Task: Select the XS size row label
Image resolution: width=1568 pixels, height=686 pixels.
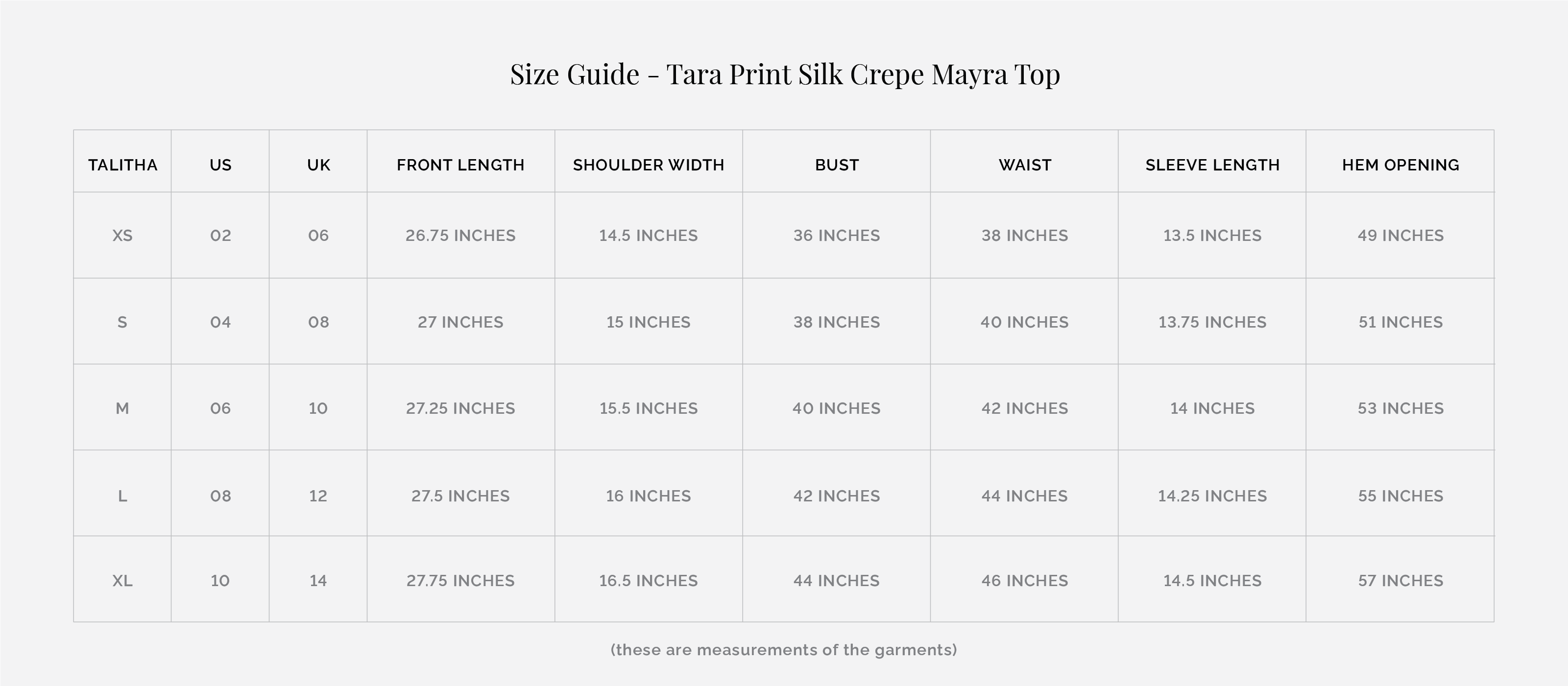Action: click(x=122, y=236)
